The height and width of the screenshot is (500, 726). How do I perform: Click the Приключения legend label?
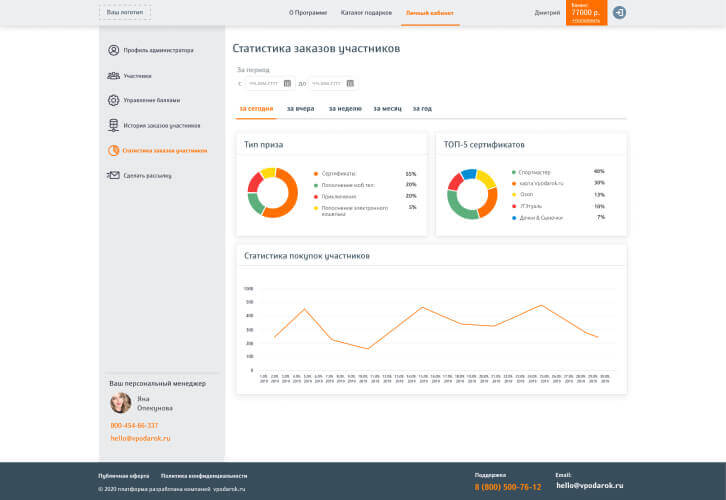point(339,196)
